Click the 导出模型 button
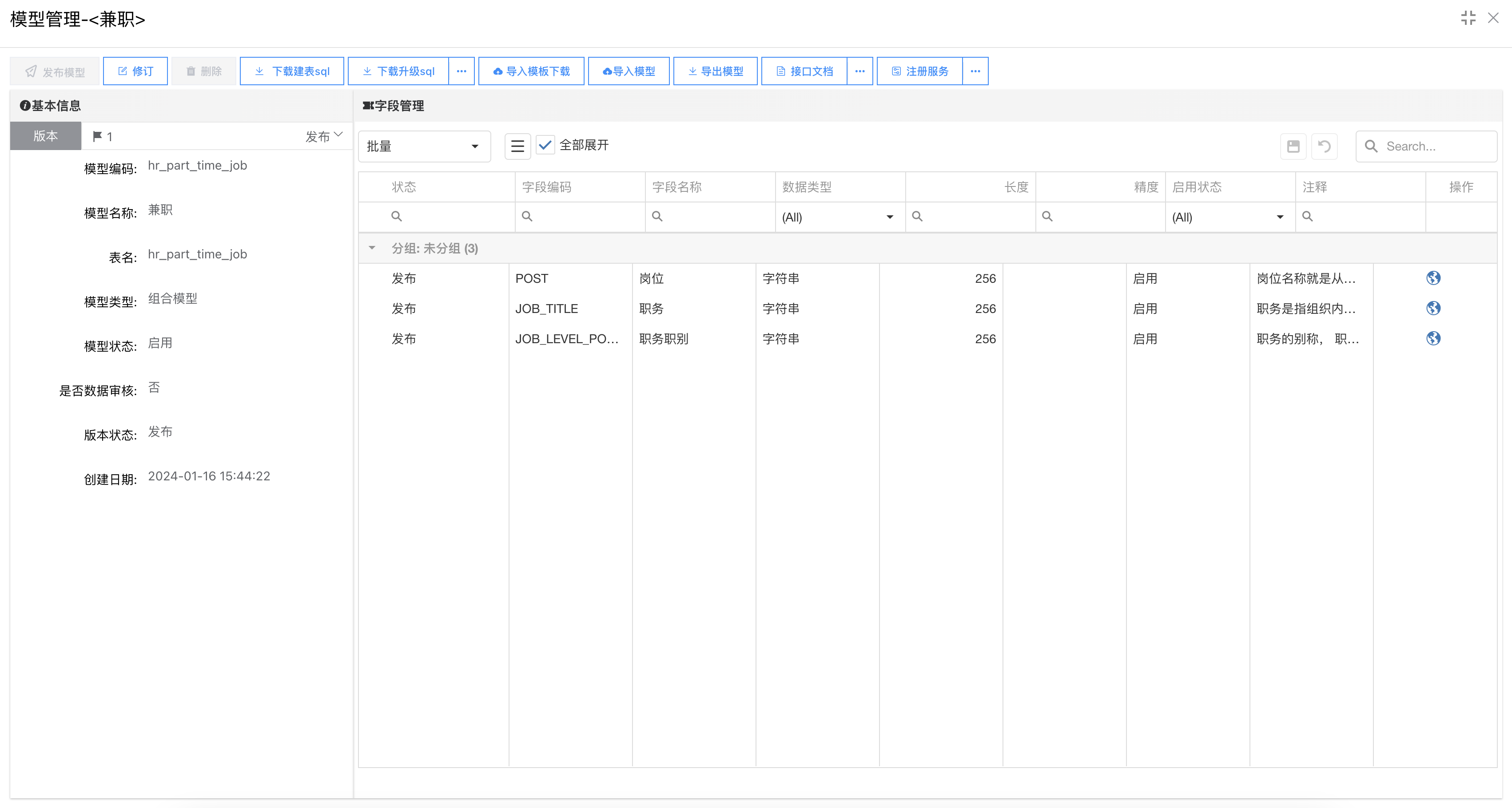This screenshot has width=1512, height=808. [716, 71]
